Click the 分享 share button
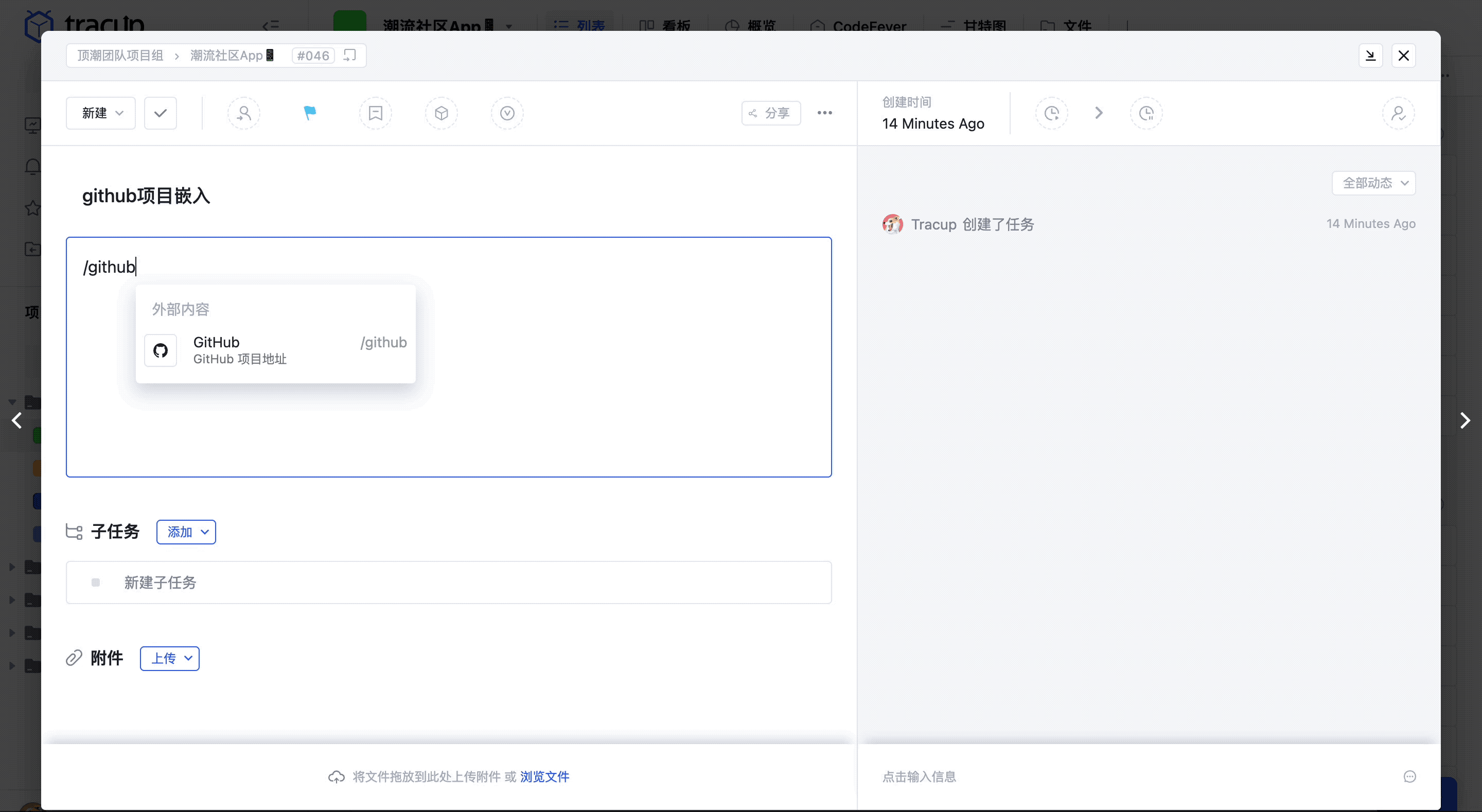 pos(771,113)
